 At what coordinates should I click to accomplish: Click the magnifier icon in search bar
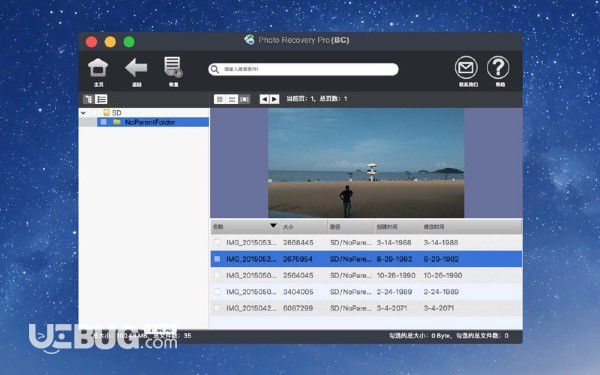pyautogui.click(x=215, y=69)
